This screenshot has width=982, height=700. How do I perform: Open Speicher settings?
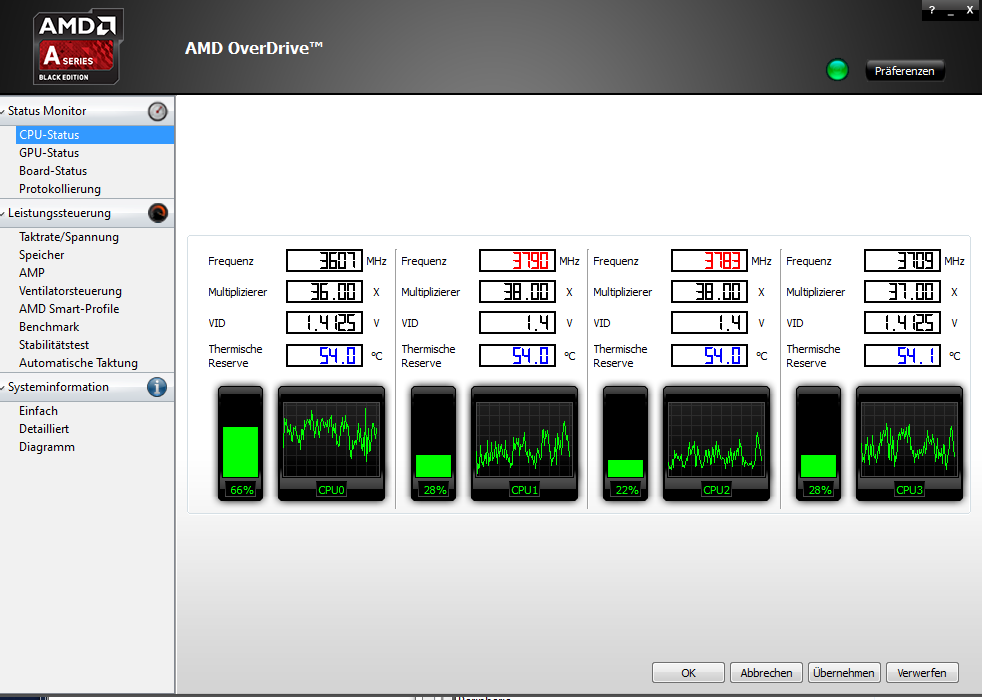42,255
